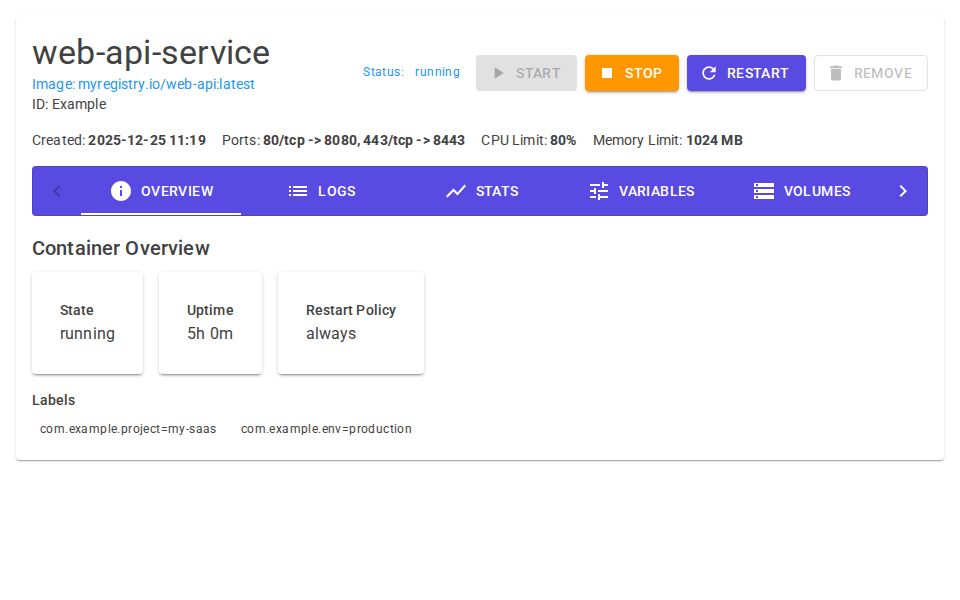Open Stats via the line-chart icon

point(456,191)
